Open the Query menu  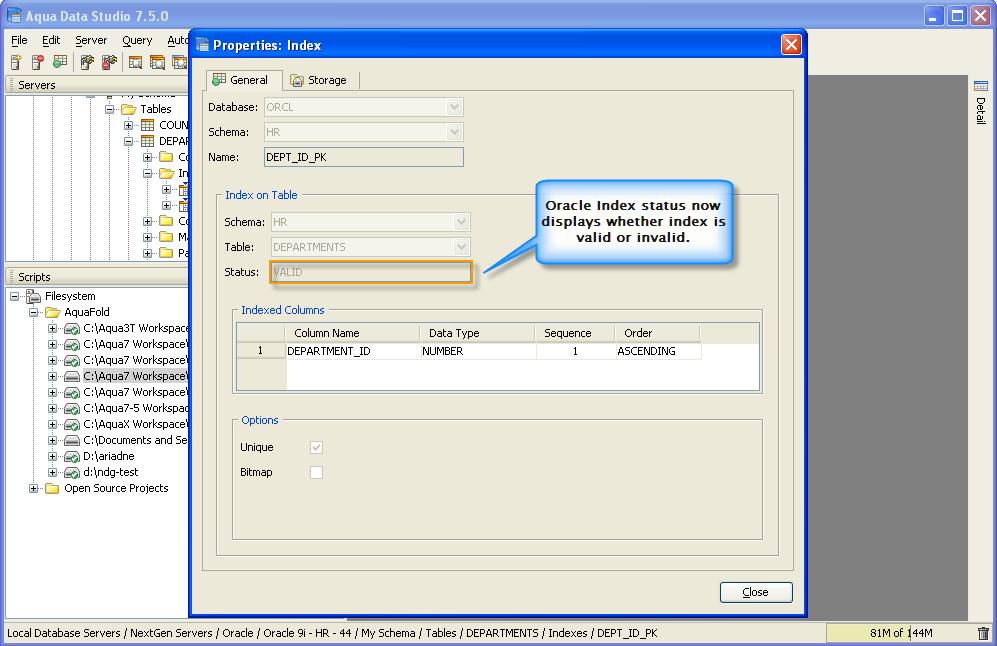pos(137,40)
